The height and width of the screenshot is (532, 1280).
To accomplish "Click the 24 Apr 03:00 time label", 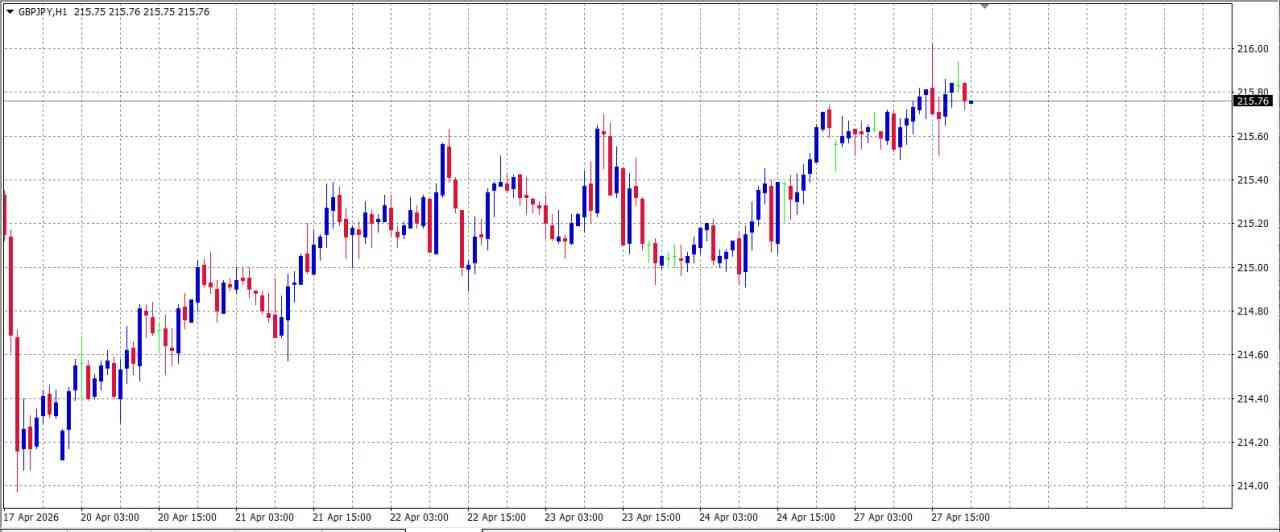I will 729,518.
